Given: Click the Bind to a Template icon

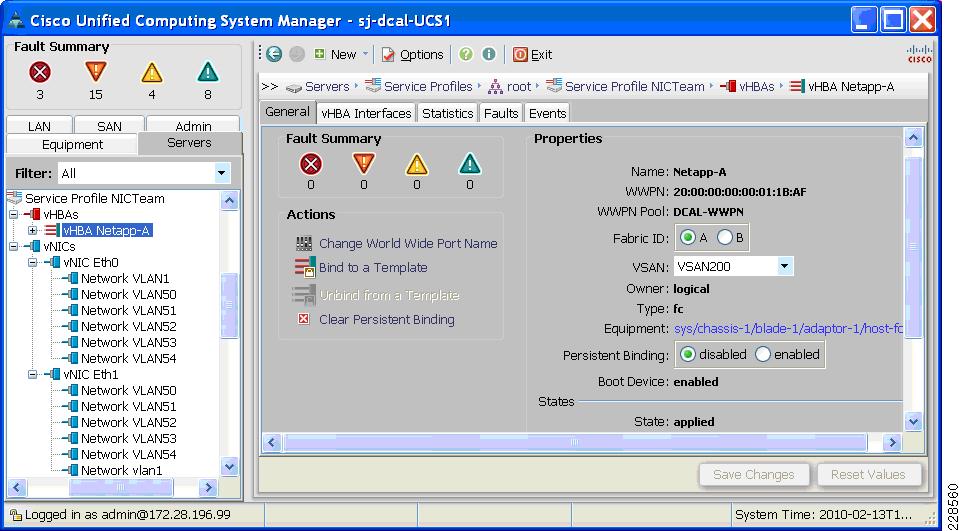Looking at the screenshot, I should (x=305, y=268).
